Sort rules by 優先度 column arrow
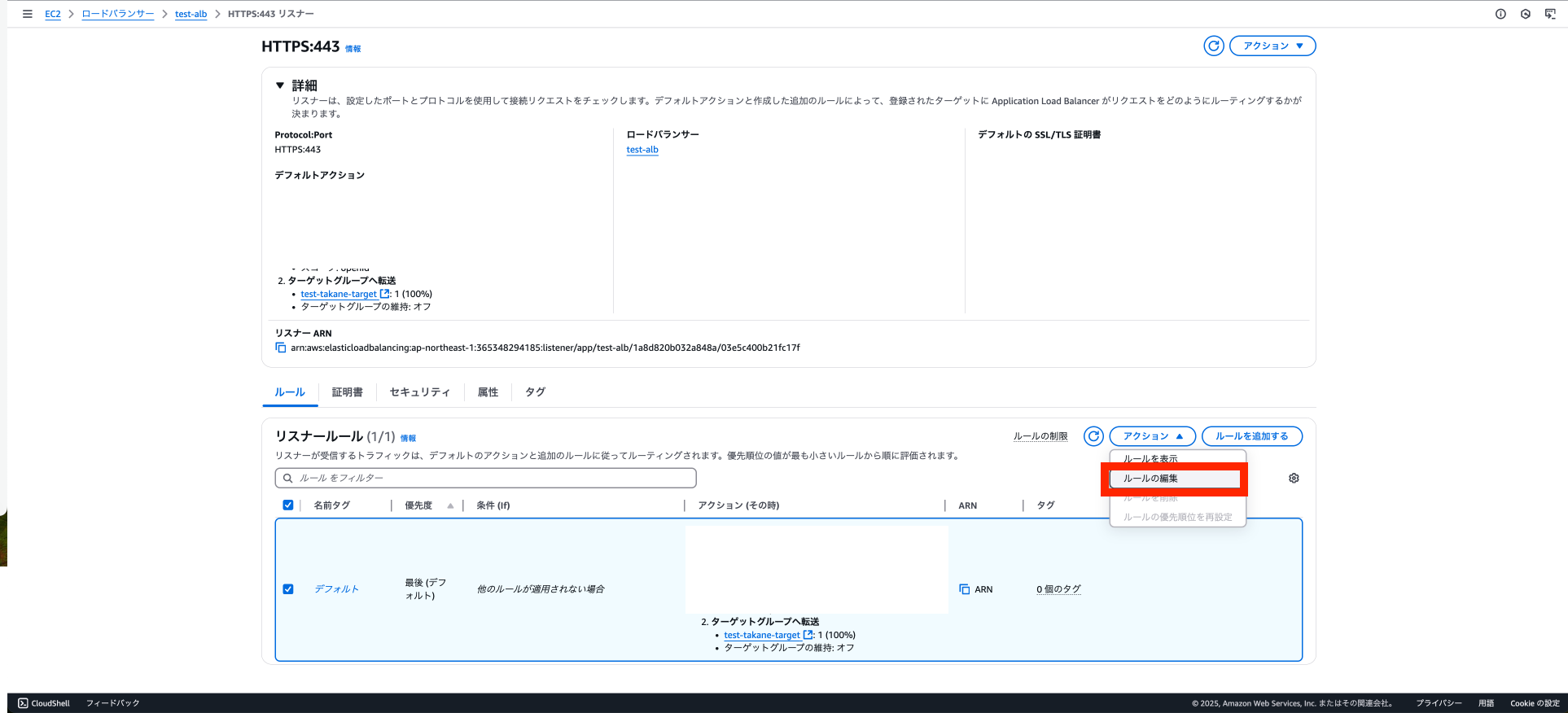The image size is (1568, 713). (x=450, y=505)
